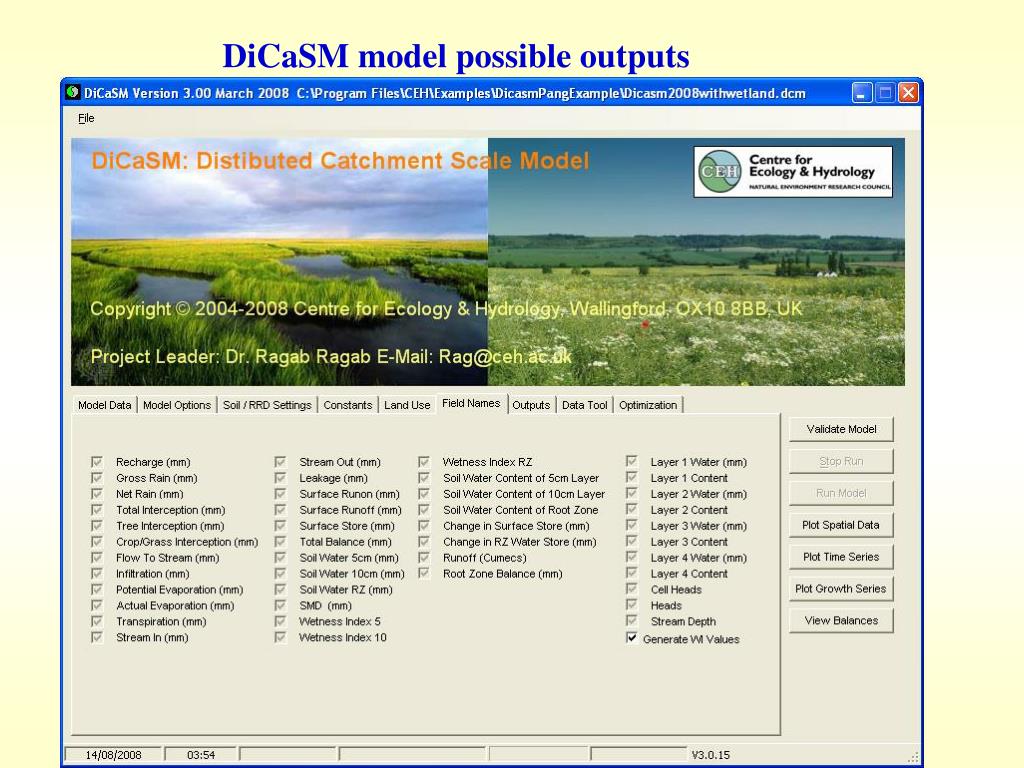The width and height of the screenshot is (1024, 768).
Task: Toggle the Wetness Index 10 checkbox
Action: pyautogui.click(x=281, y=637)
